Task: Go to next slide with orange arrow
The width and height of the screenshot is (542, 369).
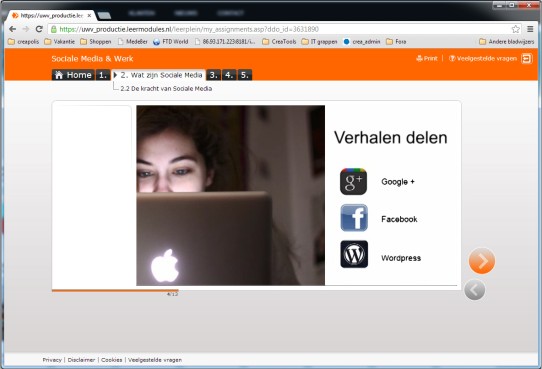Action: pyautogui.click(x=482, y=261)
